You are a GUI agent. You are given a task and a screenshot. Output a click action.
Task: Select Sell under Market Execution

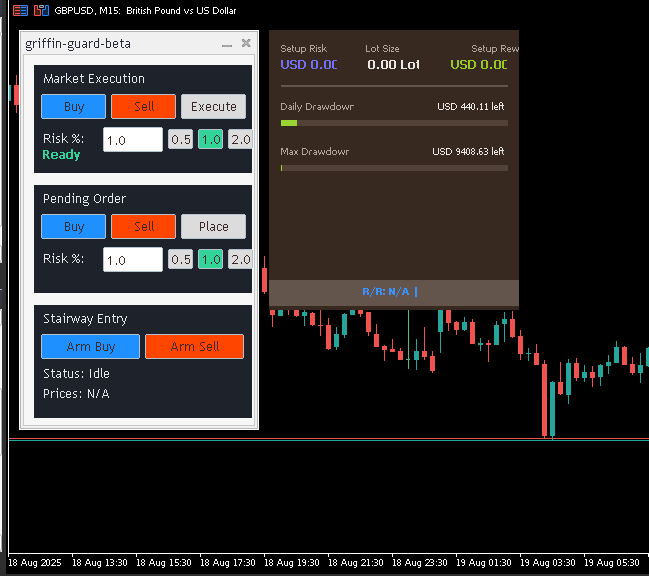tap(143, 106)
